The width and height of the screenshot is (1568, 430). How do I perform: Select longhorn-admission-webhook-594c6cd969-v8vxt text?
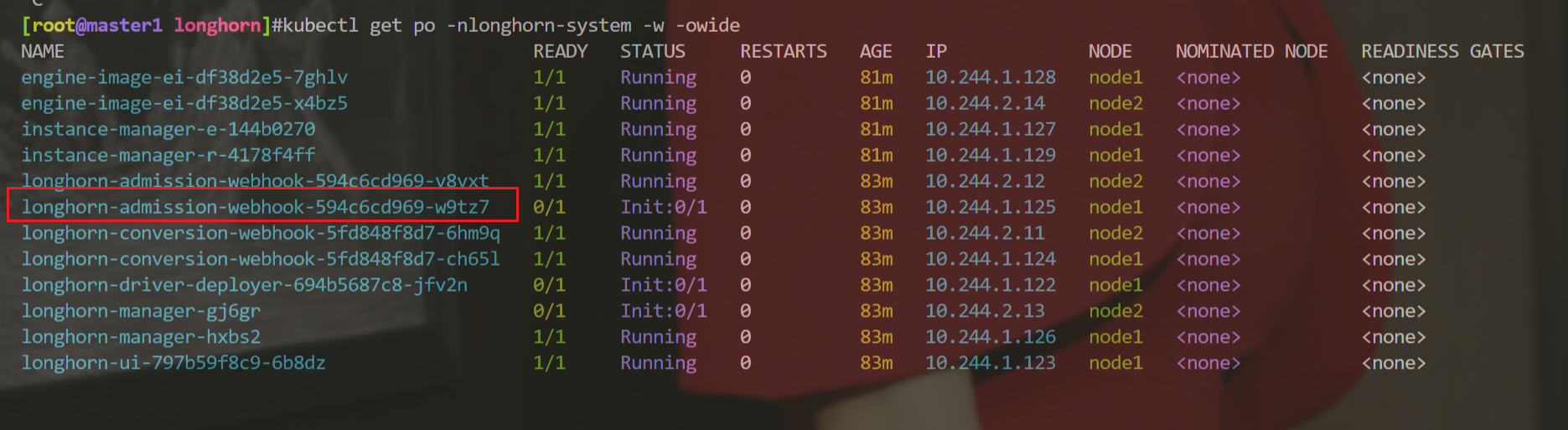tap(256, 182)
